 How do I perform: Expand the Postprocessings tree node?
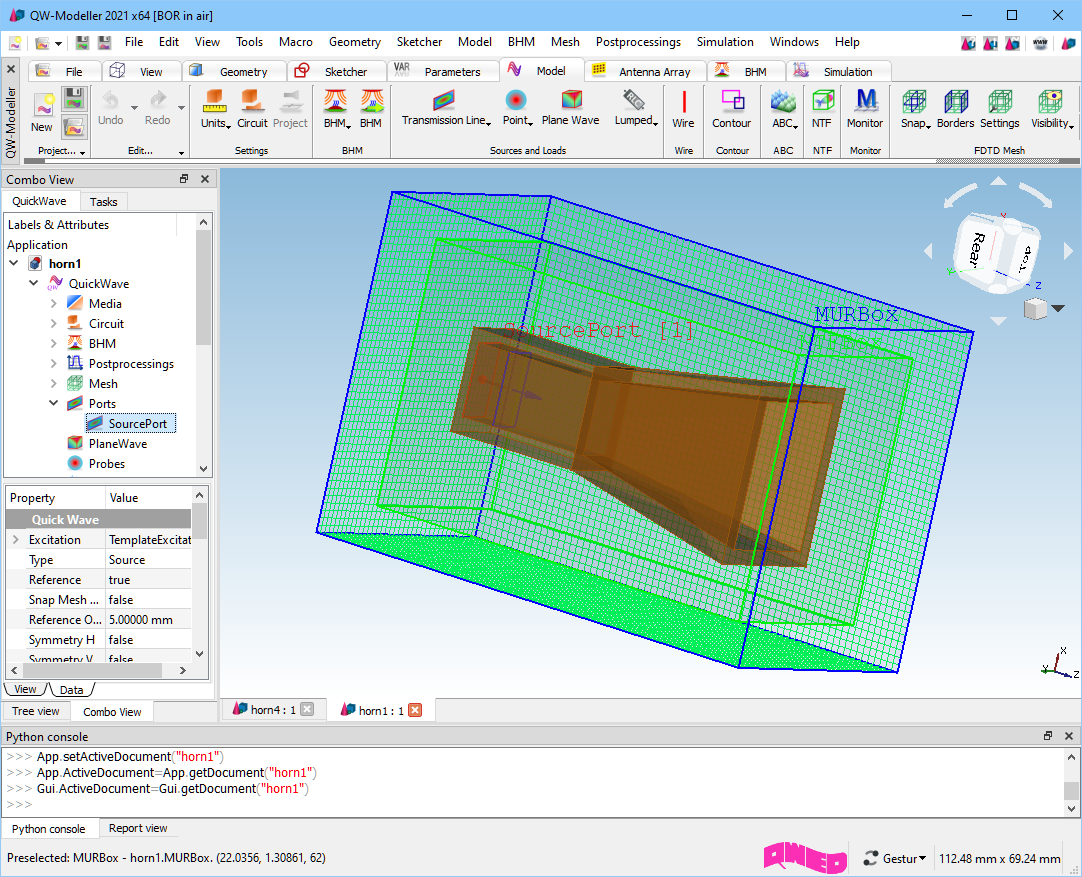point(54,364)
